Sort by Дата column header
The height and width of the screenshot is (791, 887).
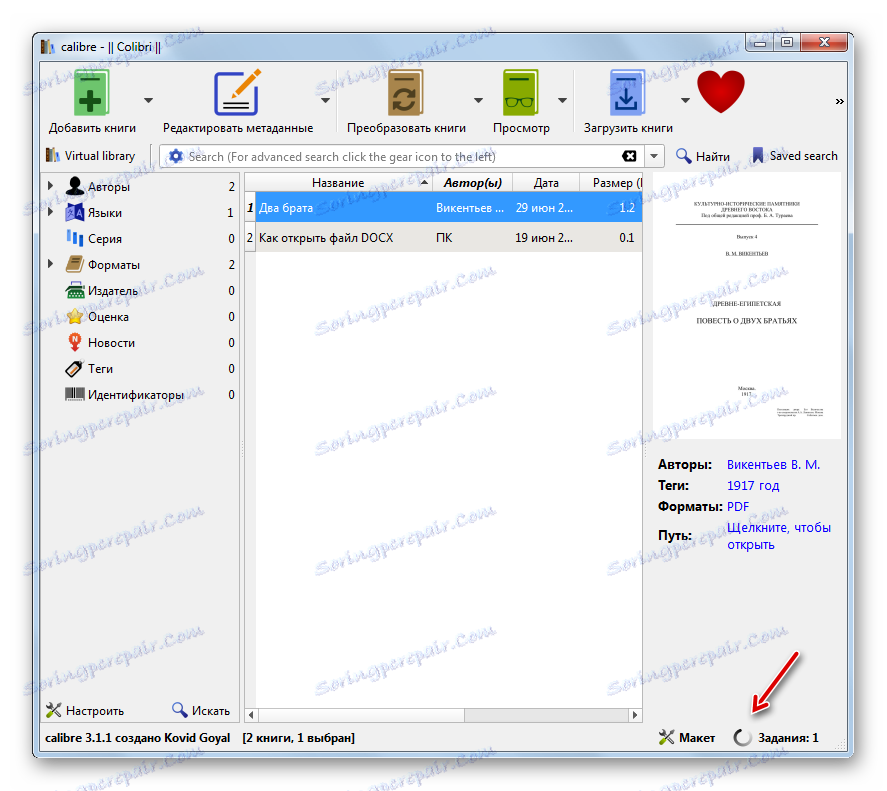546,183
